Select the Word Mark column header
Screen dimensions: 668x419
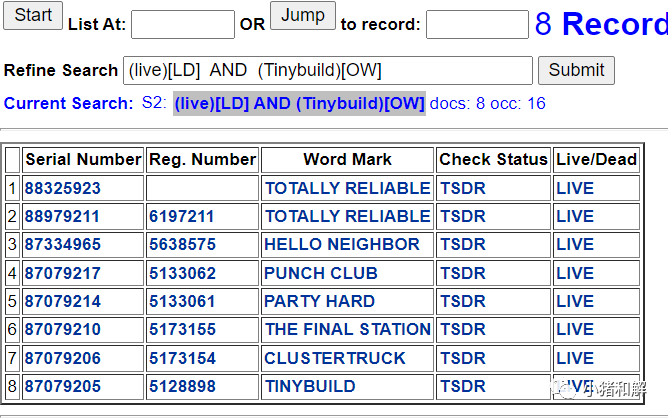347,160
